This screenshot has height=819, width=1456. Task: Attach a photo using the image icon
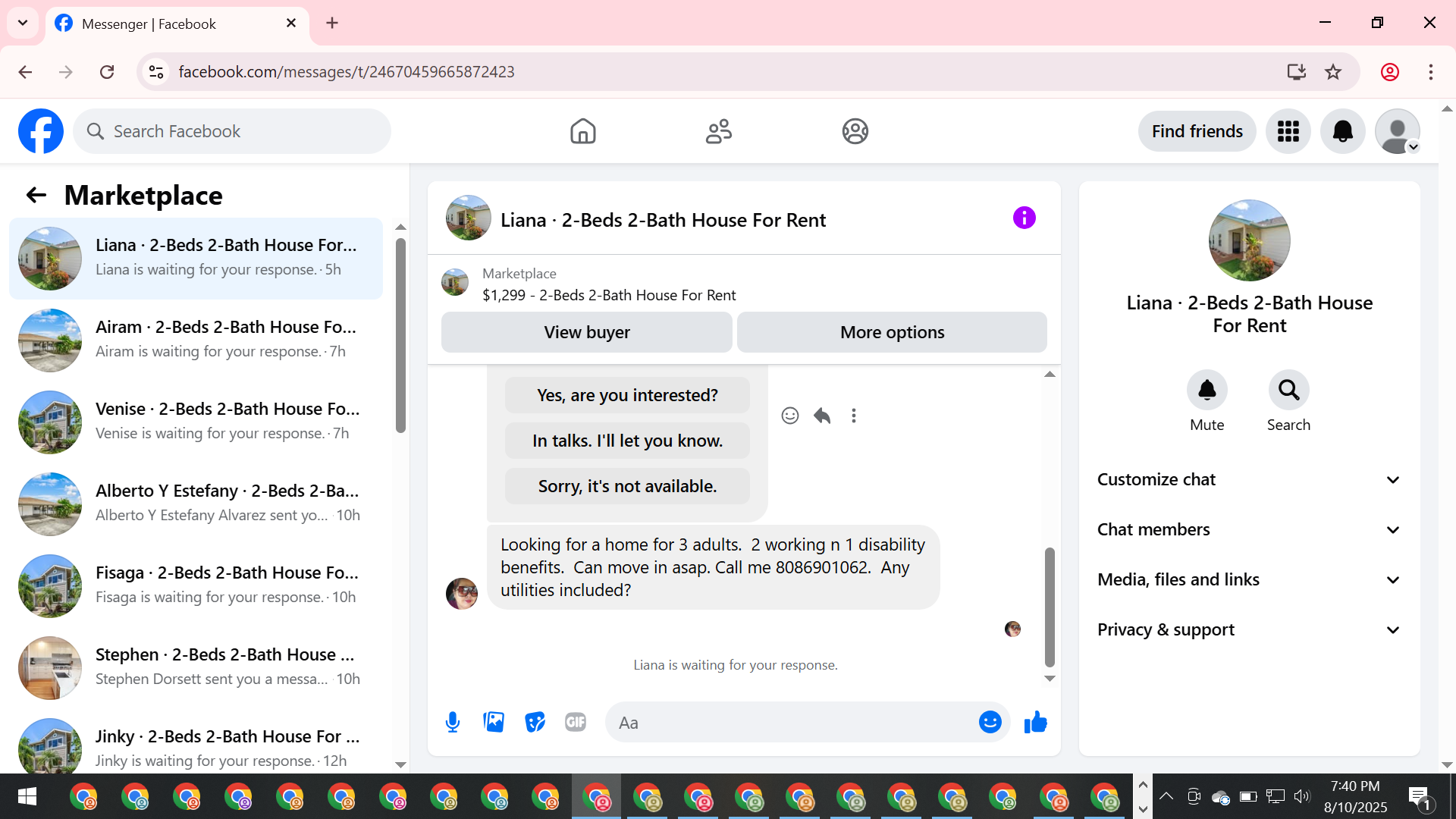pos(494,722)
